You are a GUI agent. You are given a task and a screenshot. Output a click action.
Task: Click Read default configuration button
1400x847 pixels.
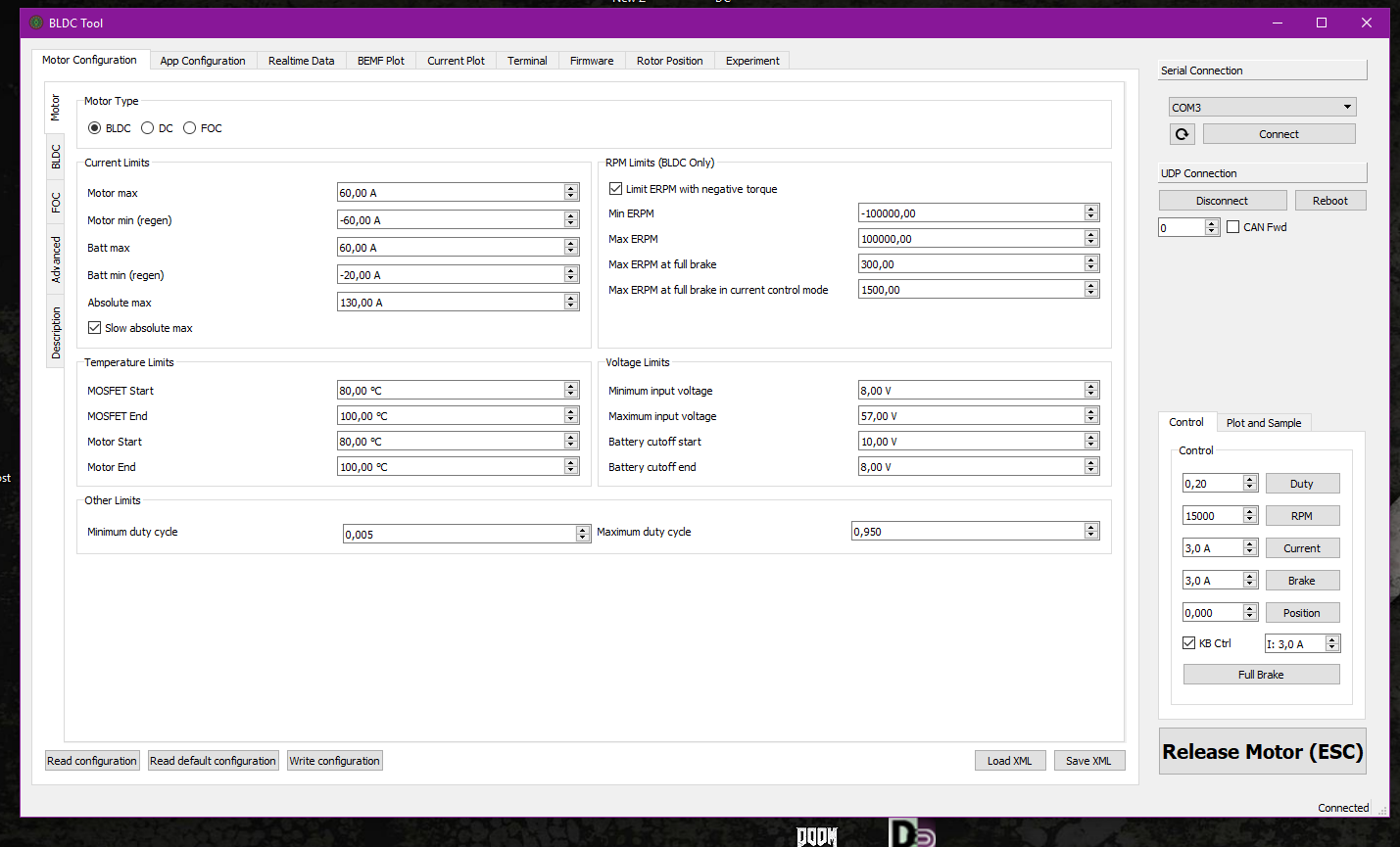point(213,761)
